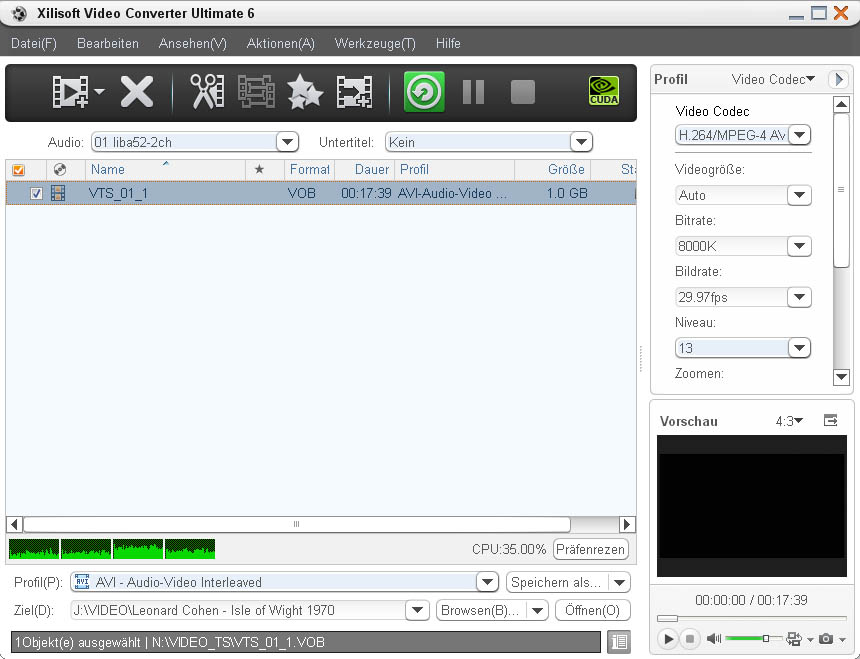Uncheck the VTS_01_1 file checkbox

click(36, 194)
